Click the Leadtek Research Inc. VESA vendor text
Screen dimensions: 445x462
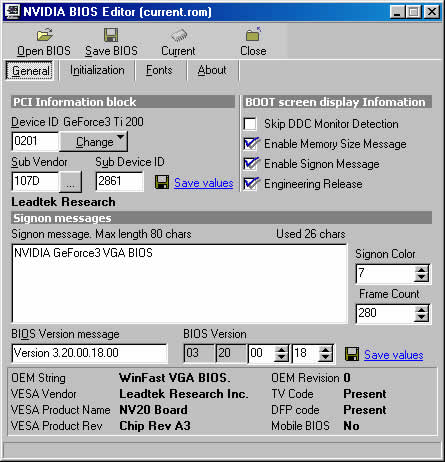[184, 394]
